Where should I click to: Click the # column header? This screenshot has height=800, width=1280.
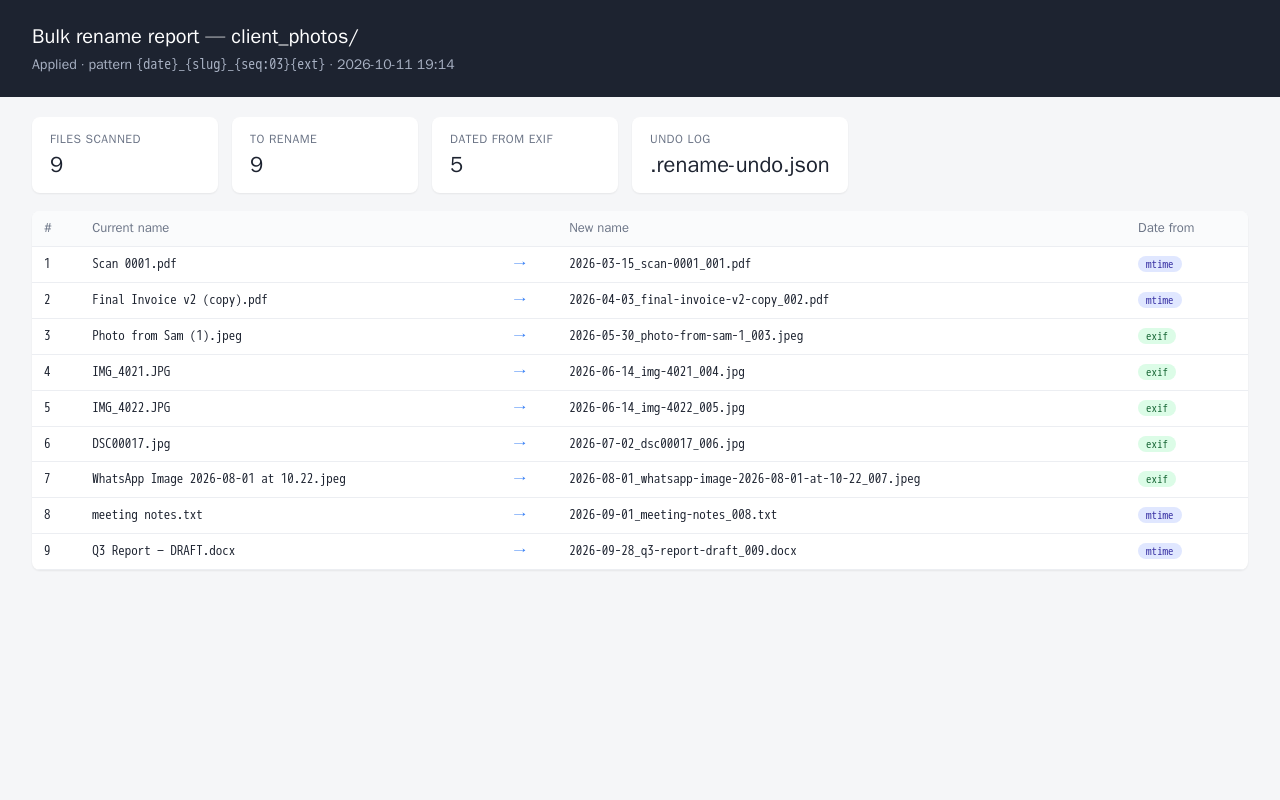point(48,228)
